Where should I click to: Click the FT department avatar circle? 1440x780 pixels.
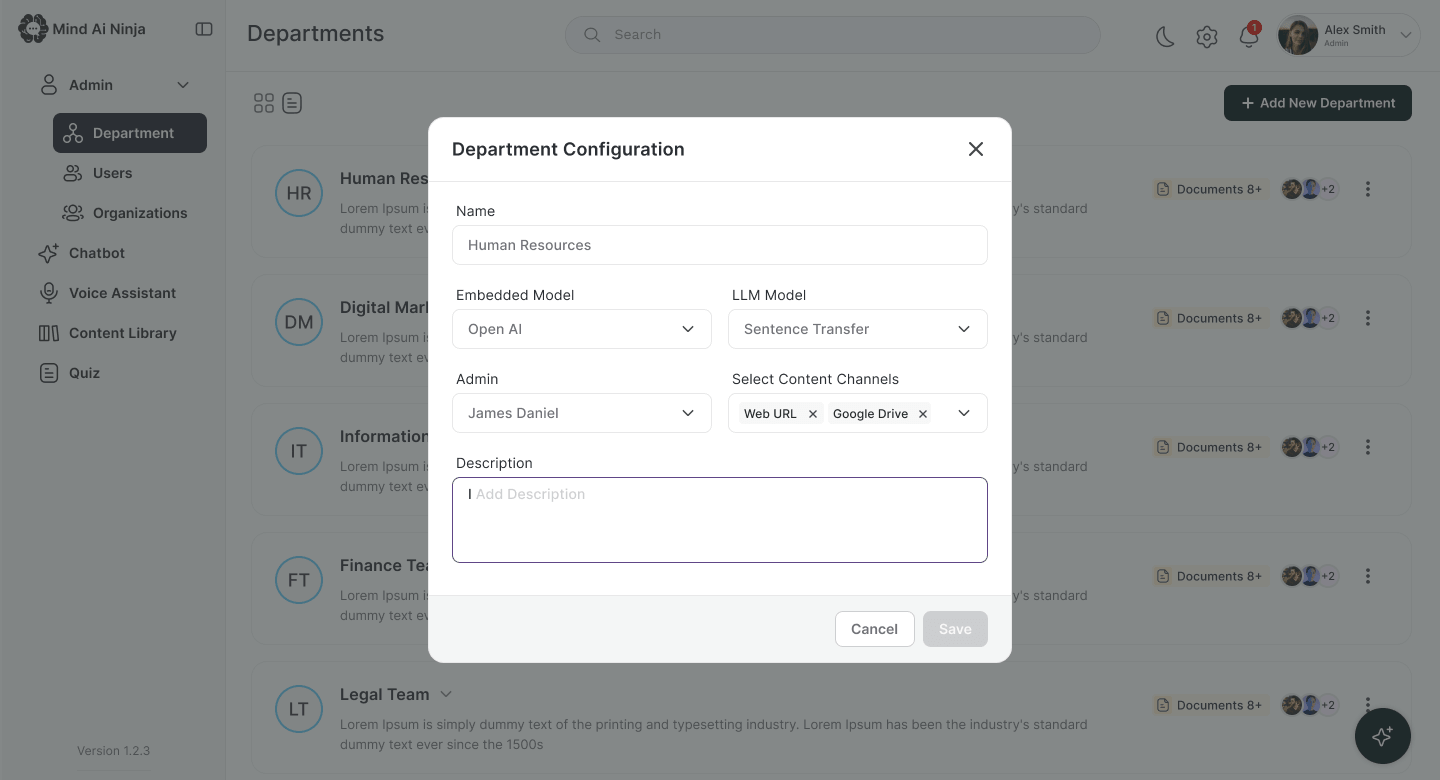299,580
